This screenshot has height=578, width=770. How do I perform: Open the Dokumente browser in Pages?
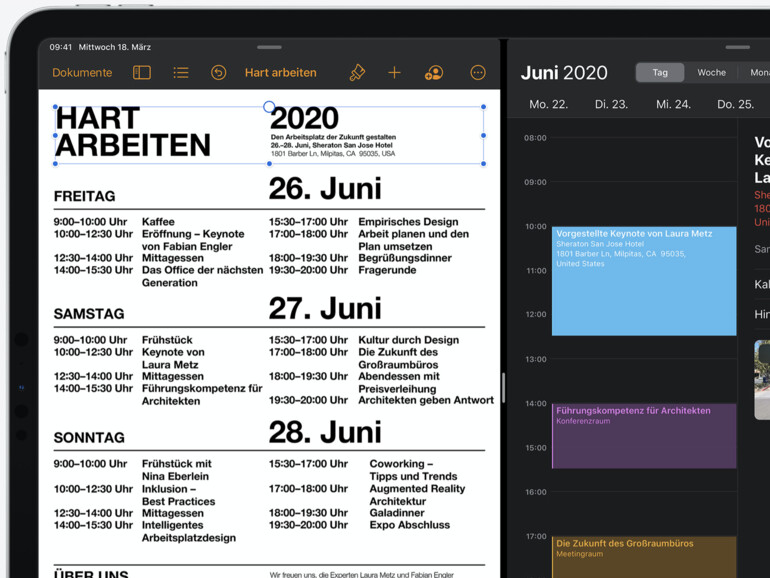click(82, 73)
